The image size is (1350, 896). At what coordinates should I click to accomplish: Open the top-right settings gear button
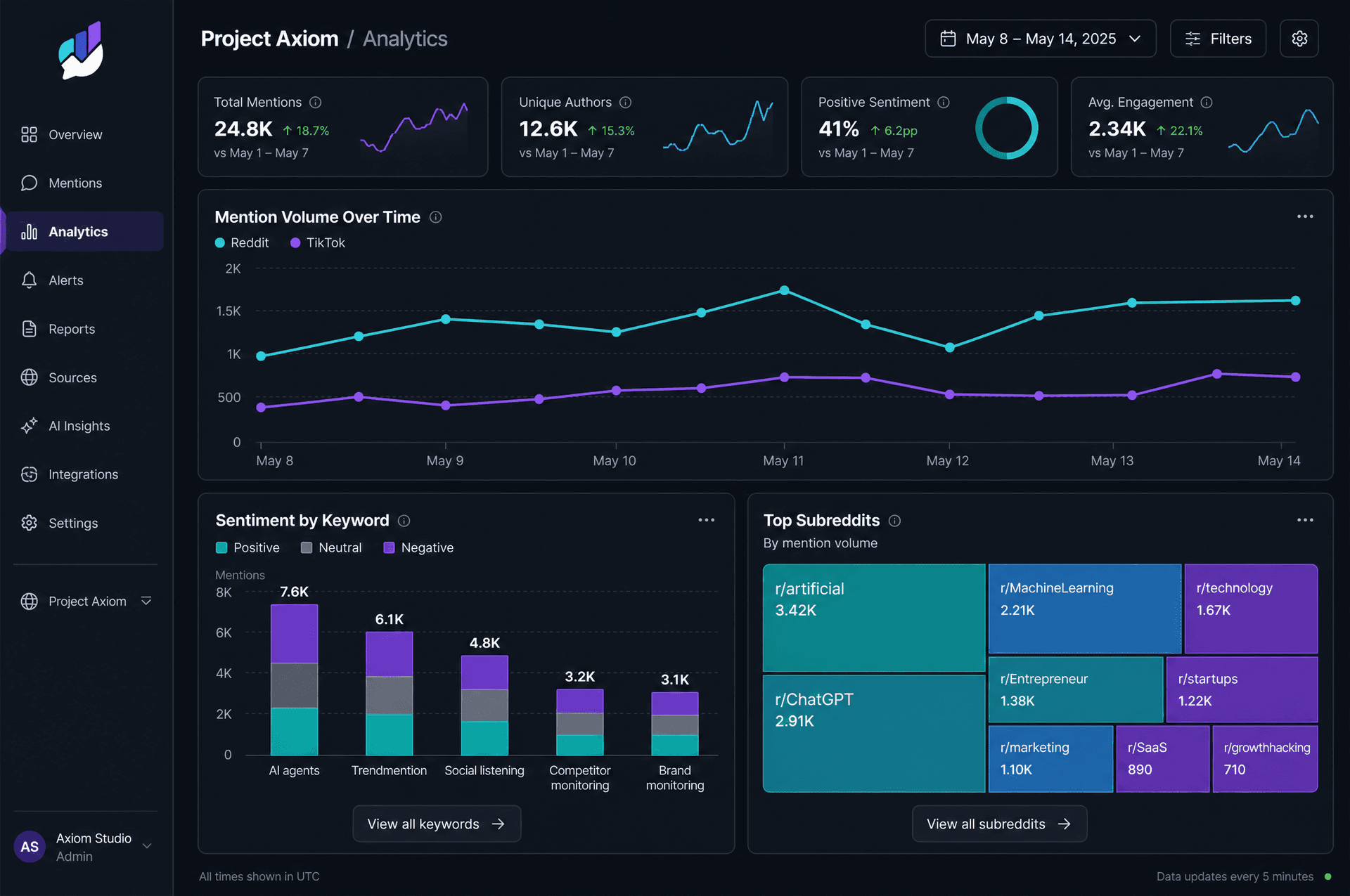tap(1299, 39)
